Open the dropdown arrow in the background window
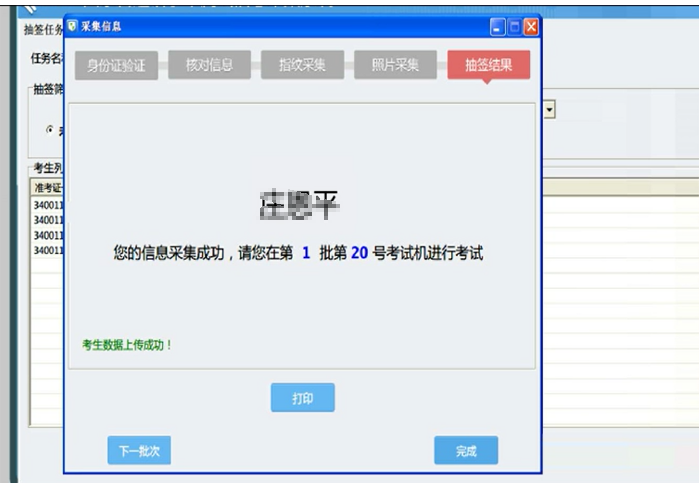The image size is (699, 483). (x=549, y=110)
